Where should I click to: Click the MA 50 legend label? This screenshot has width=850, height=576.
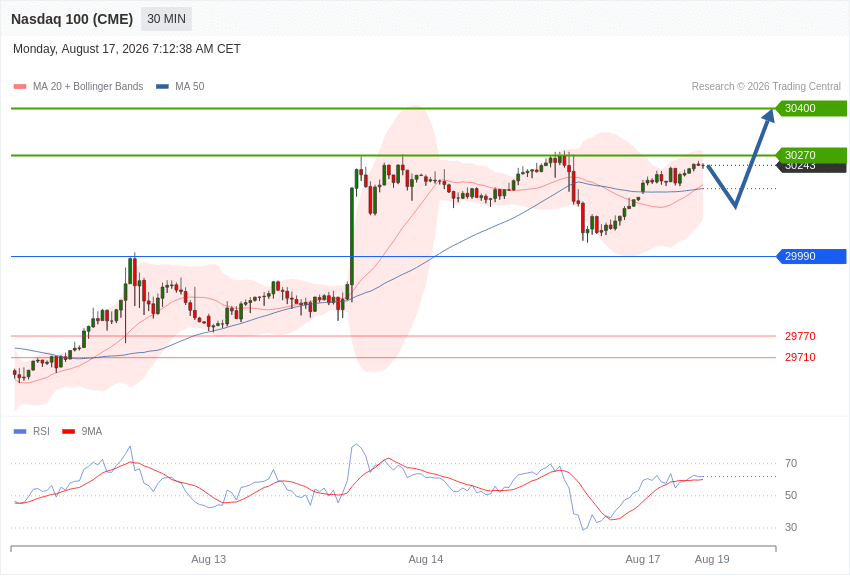pos(190,87)
